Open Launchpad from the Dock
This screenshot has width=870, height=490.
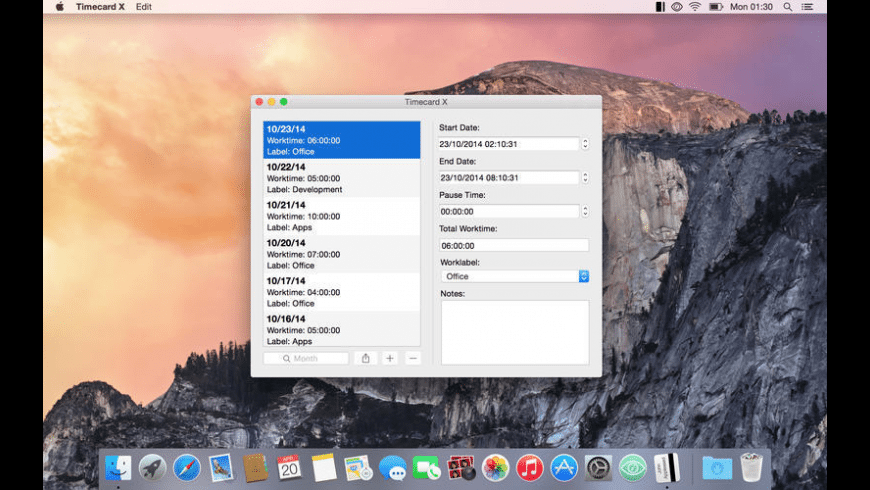pyautogui.click(x=152, y=468)
